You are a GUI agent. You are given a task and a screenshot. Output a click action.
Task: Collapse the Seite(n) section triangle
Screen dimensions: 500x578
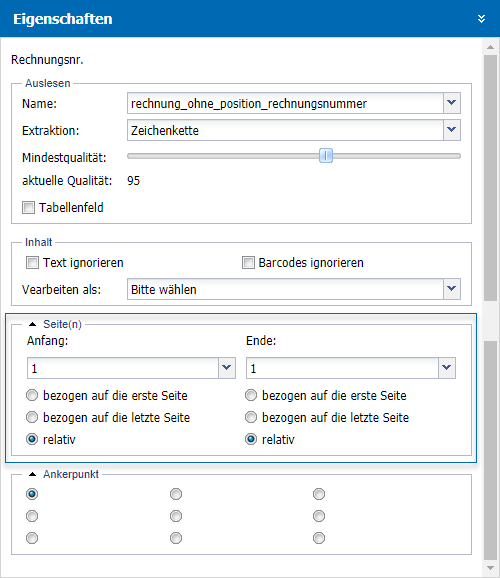(32, 324)
